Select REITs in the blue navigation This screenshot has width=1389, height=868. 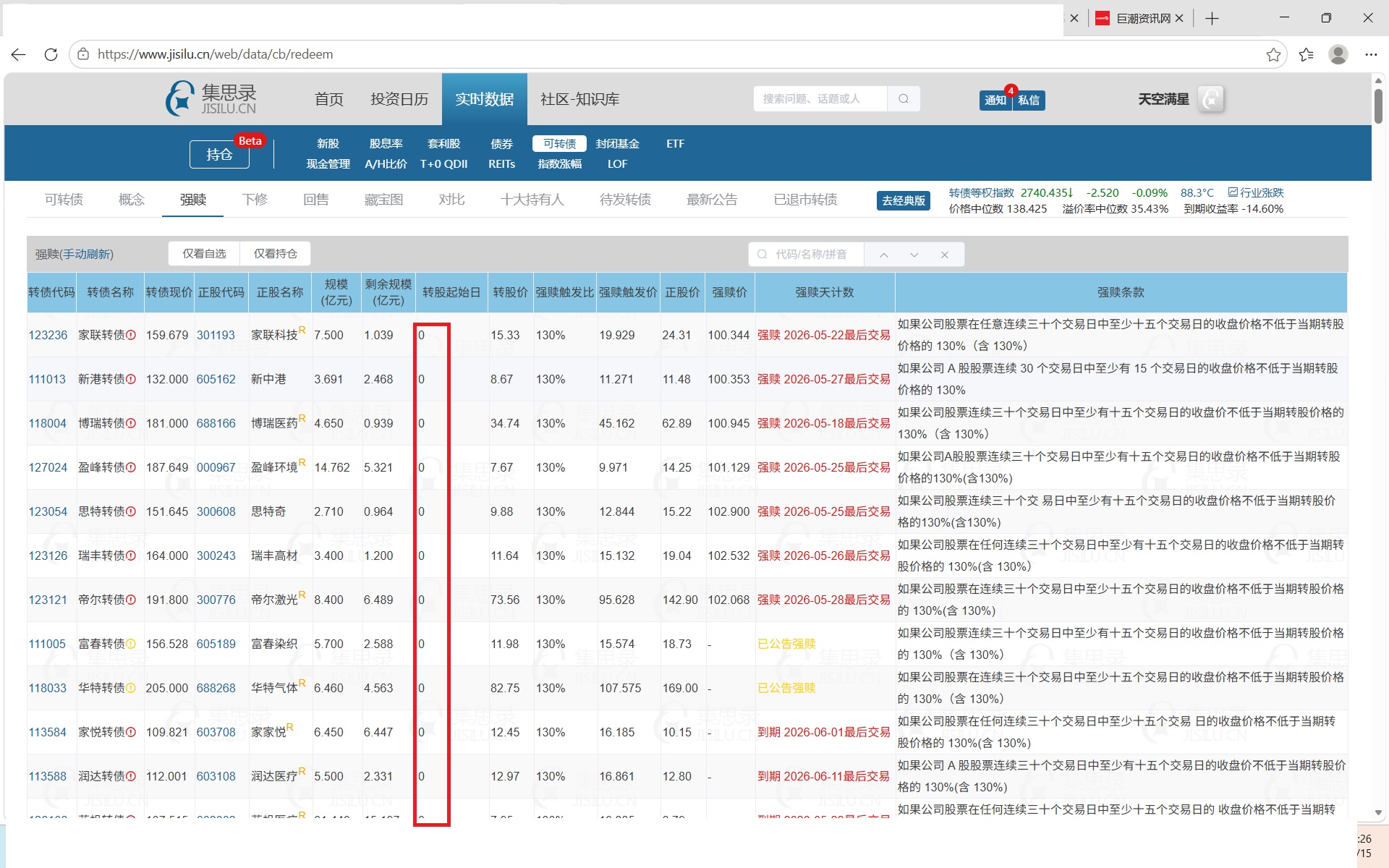tap(501, 164)
